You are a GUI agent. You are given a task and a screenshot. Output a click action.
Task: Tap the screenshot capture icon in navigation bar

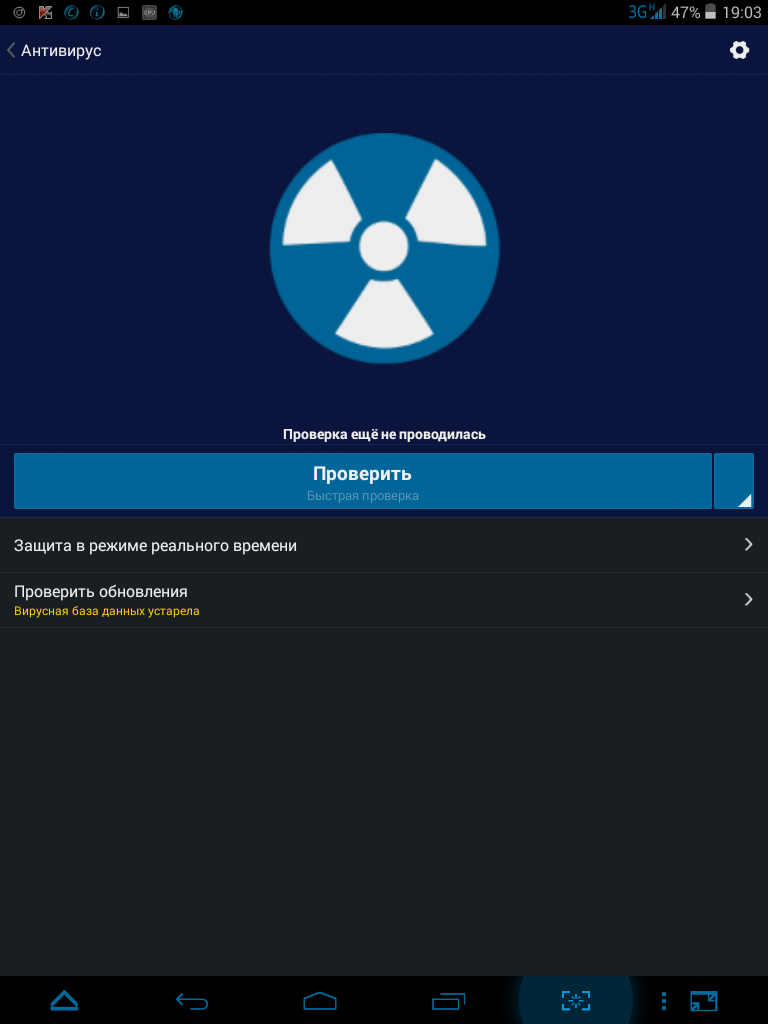coord(575,1000)
